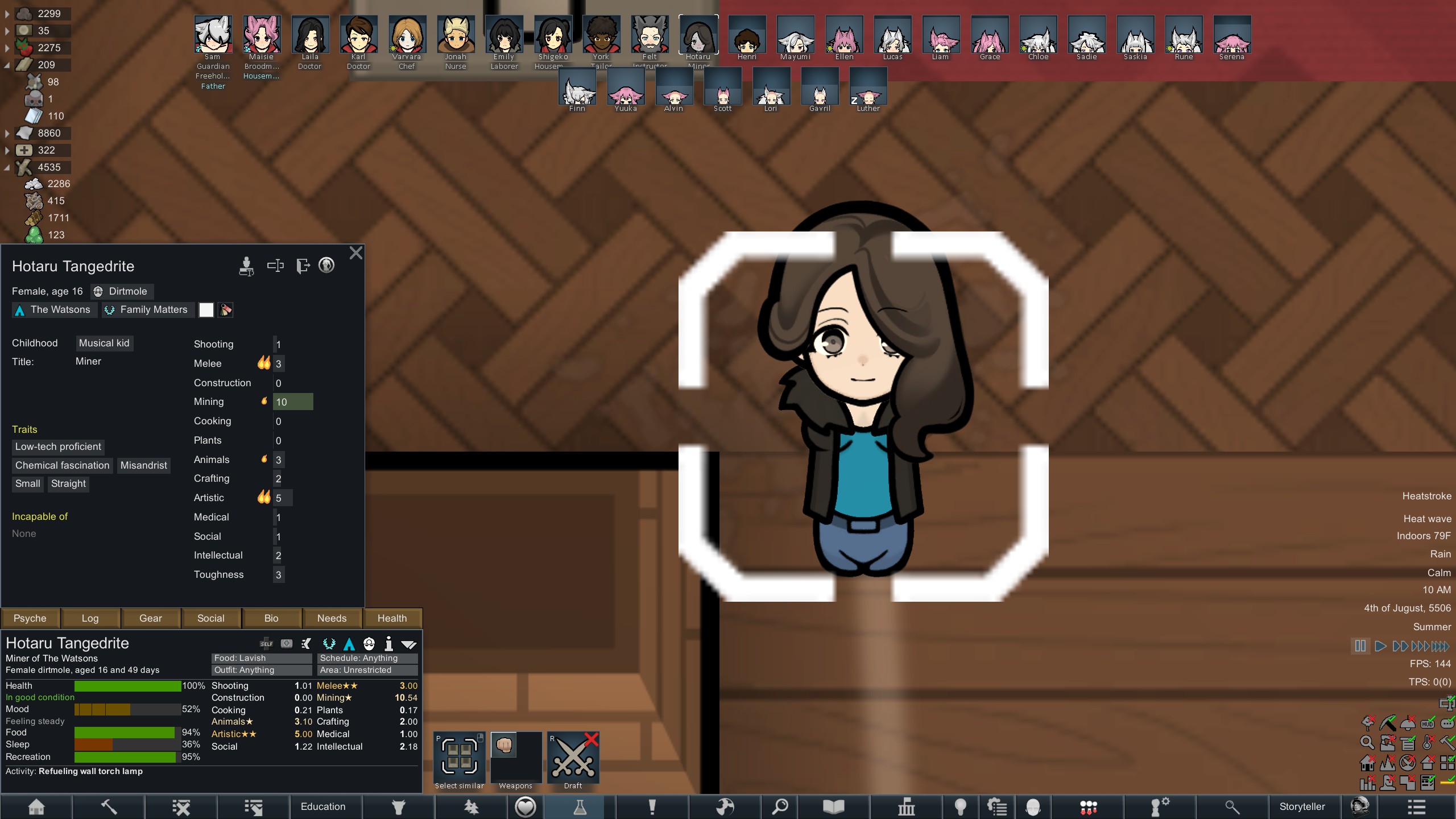Open the History bar chart tab
This screenshot has width=1456, height=819.
(x=906, y=806)
